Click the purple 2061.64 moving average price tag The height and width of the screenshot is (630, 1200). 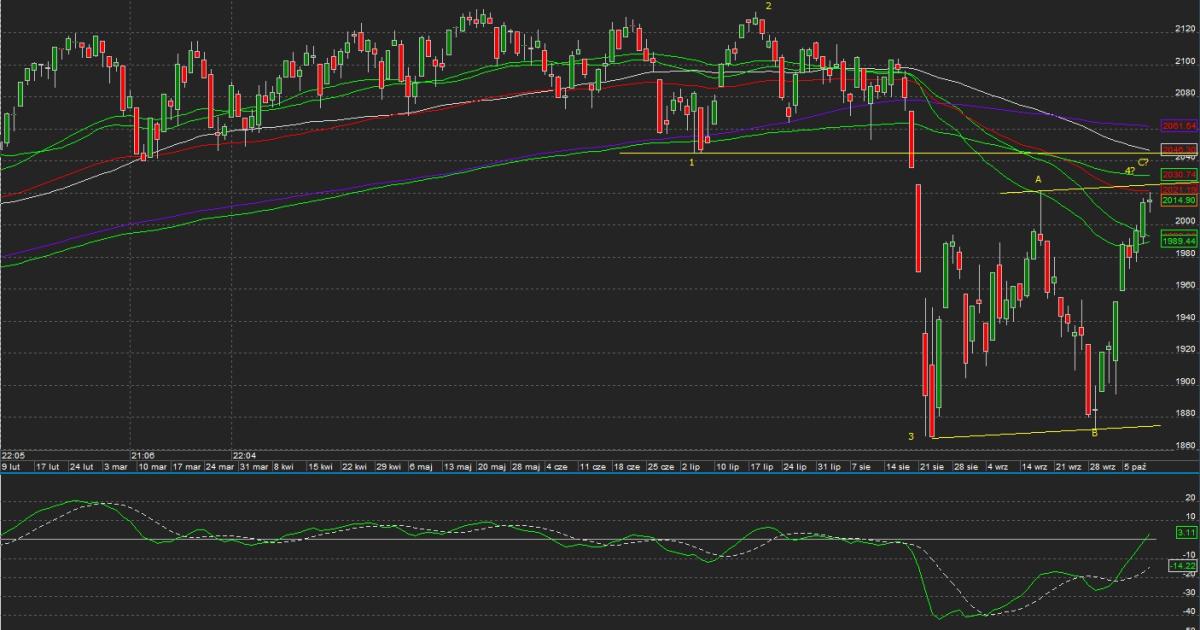1179,126
